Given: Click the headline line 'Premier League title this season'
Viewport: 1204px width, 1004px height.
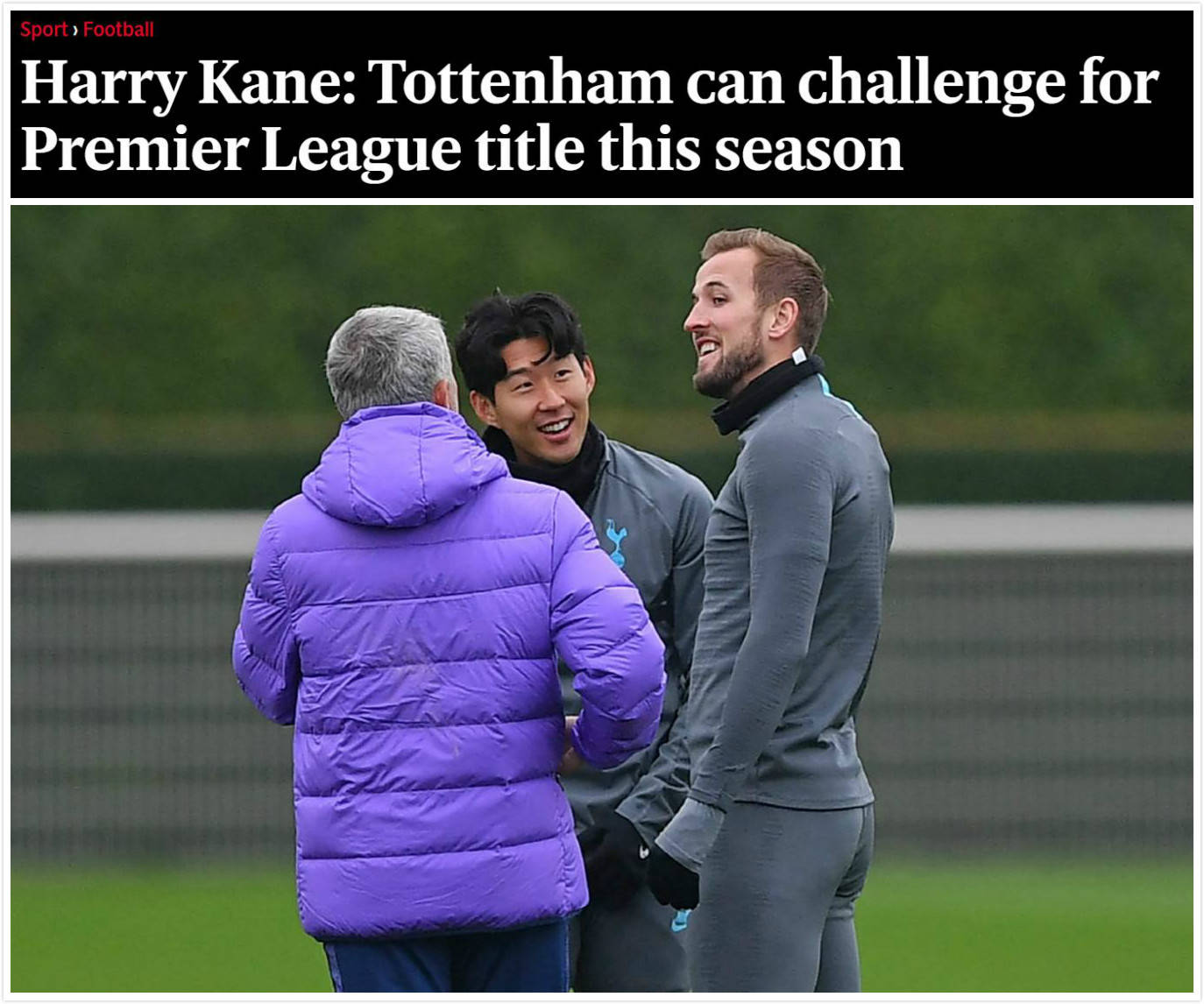Looking at the screenshot, I should 462,150.
